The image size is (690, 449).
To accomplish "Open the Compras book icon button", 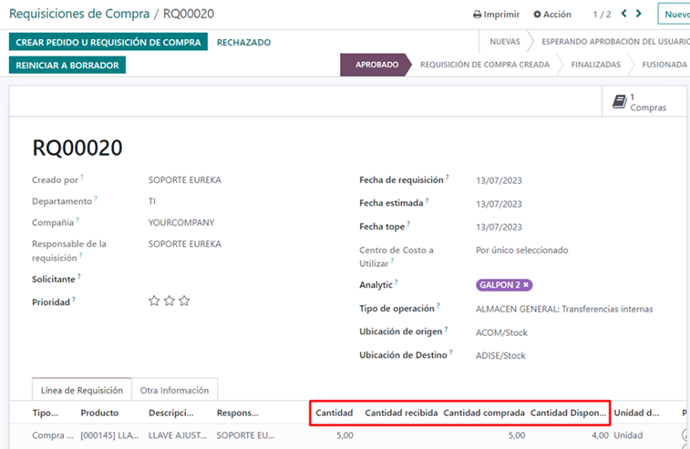I will 619,102.
